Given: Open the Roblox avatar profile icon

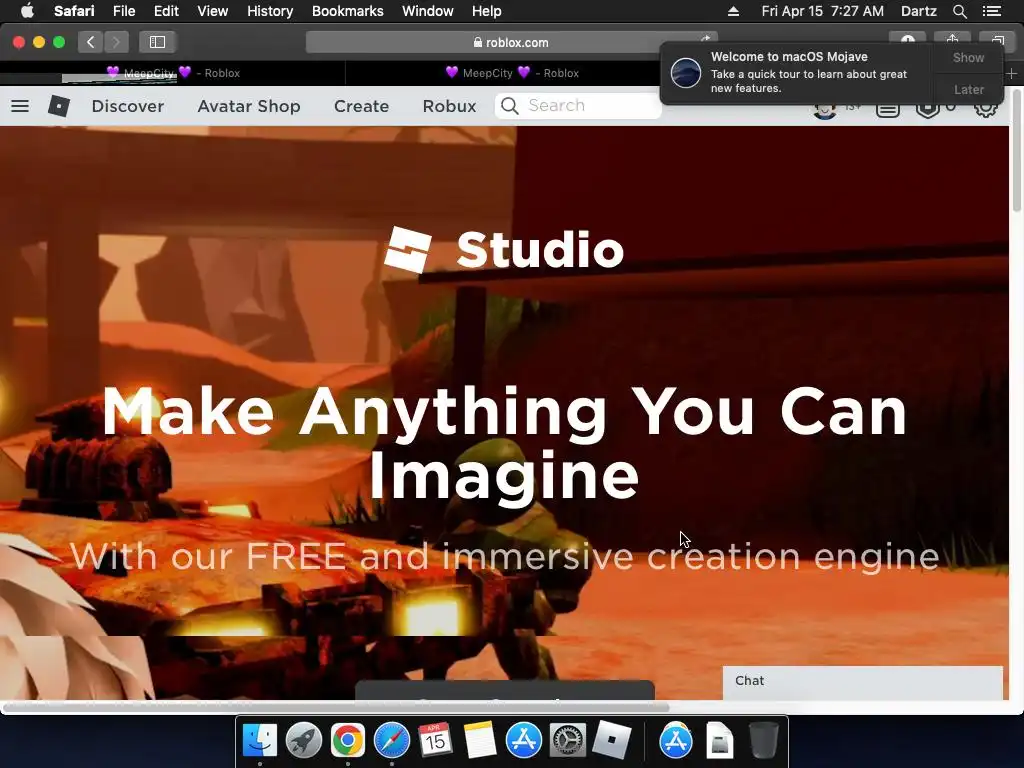Looking at the screenshot, I should [825, 111].
